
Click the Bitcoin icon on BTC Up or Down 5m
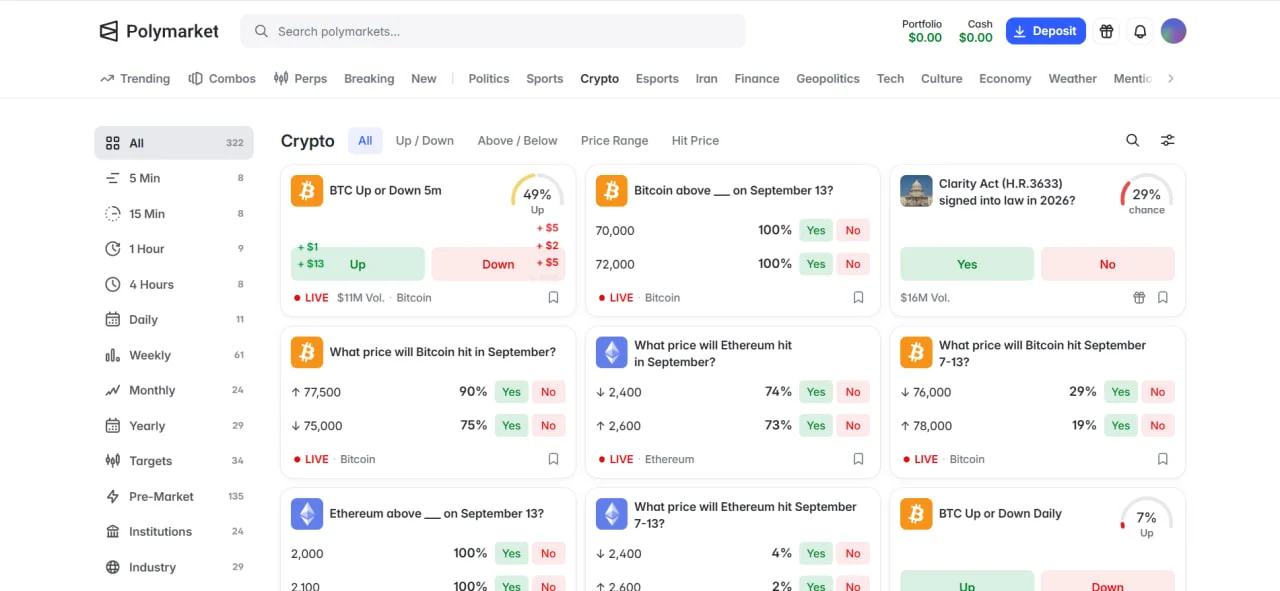pos(307,190)
